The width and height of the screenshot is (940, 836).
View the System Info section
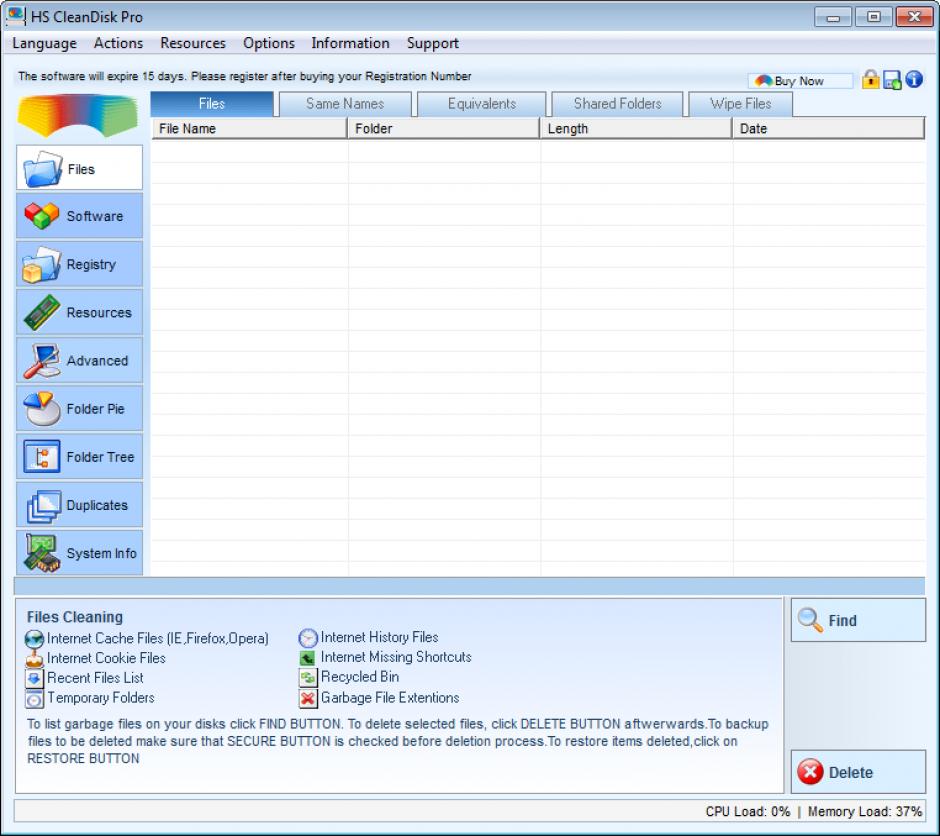pyautogui.click(x=80, y=553)
